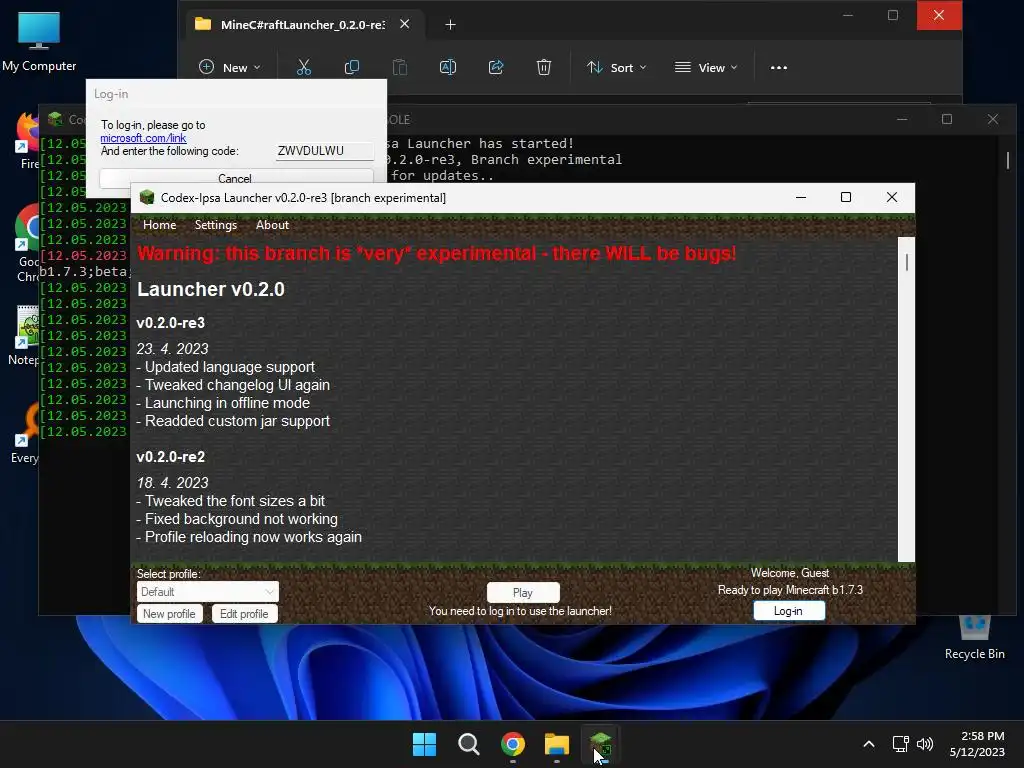Open the About menu in the launcher

(x=272, y=225)
